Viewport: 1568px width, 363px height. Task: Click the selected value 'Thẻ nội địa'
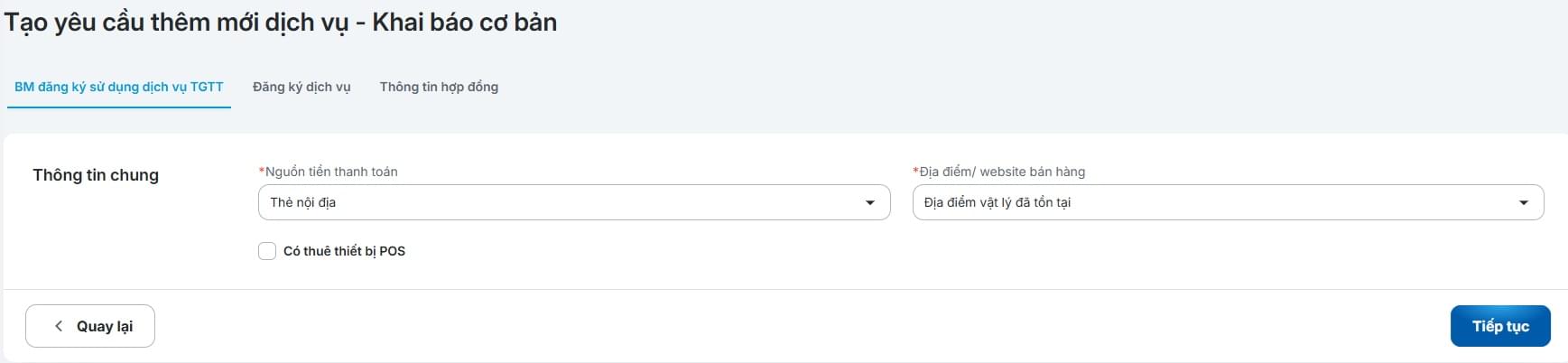click(303, 202)
